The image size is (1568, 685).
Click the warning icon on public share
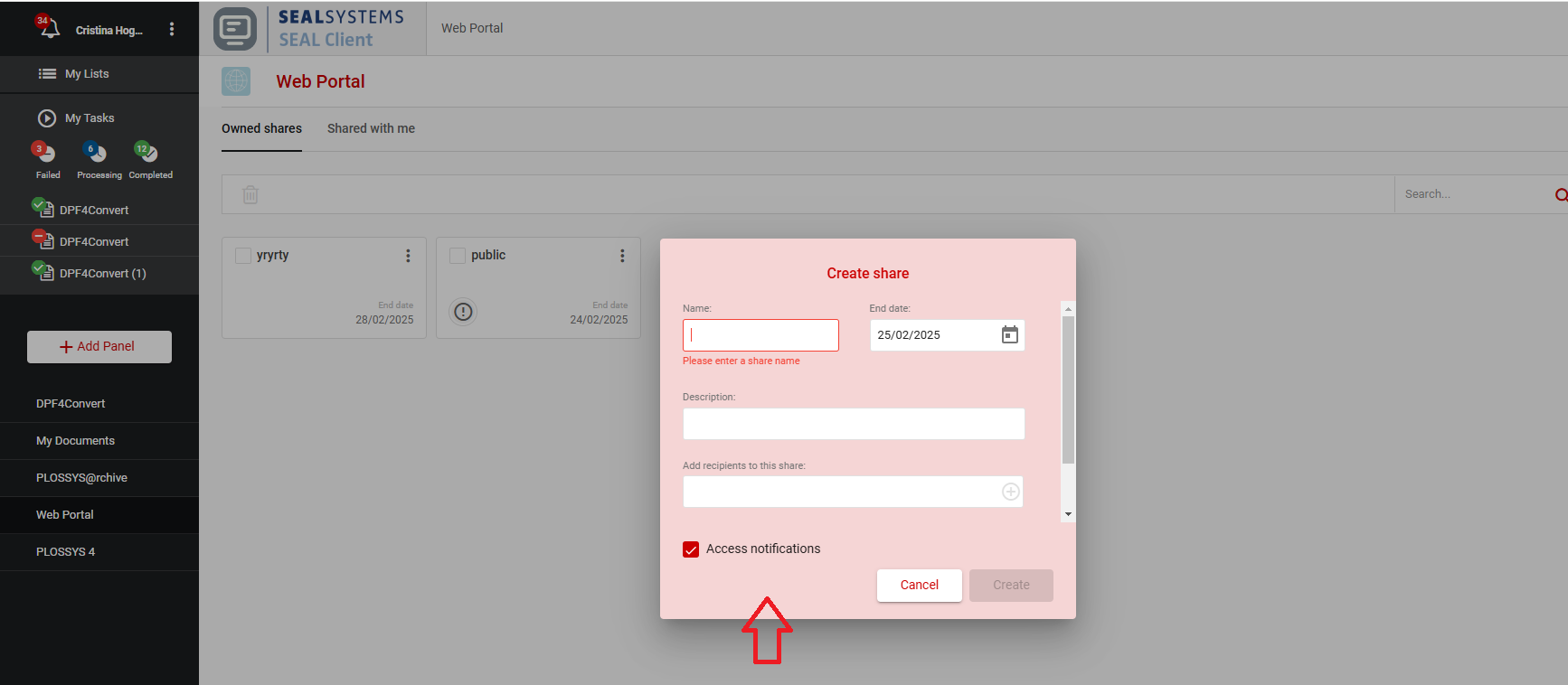tap(463, 312)
